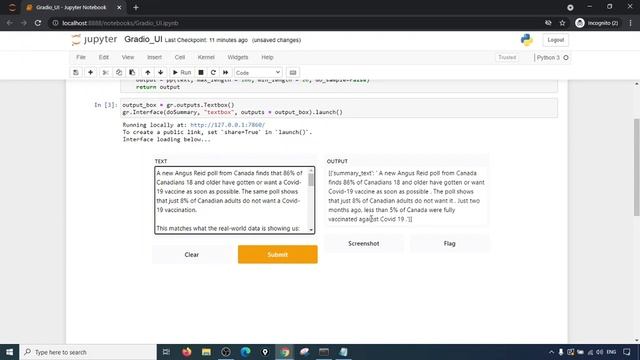Screen dimensions: 640x360
Task: Insert cell below with plus icon
Action: (x=91, y=73)
